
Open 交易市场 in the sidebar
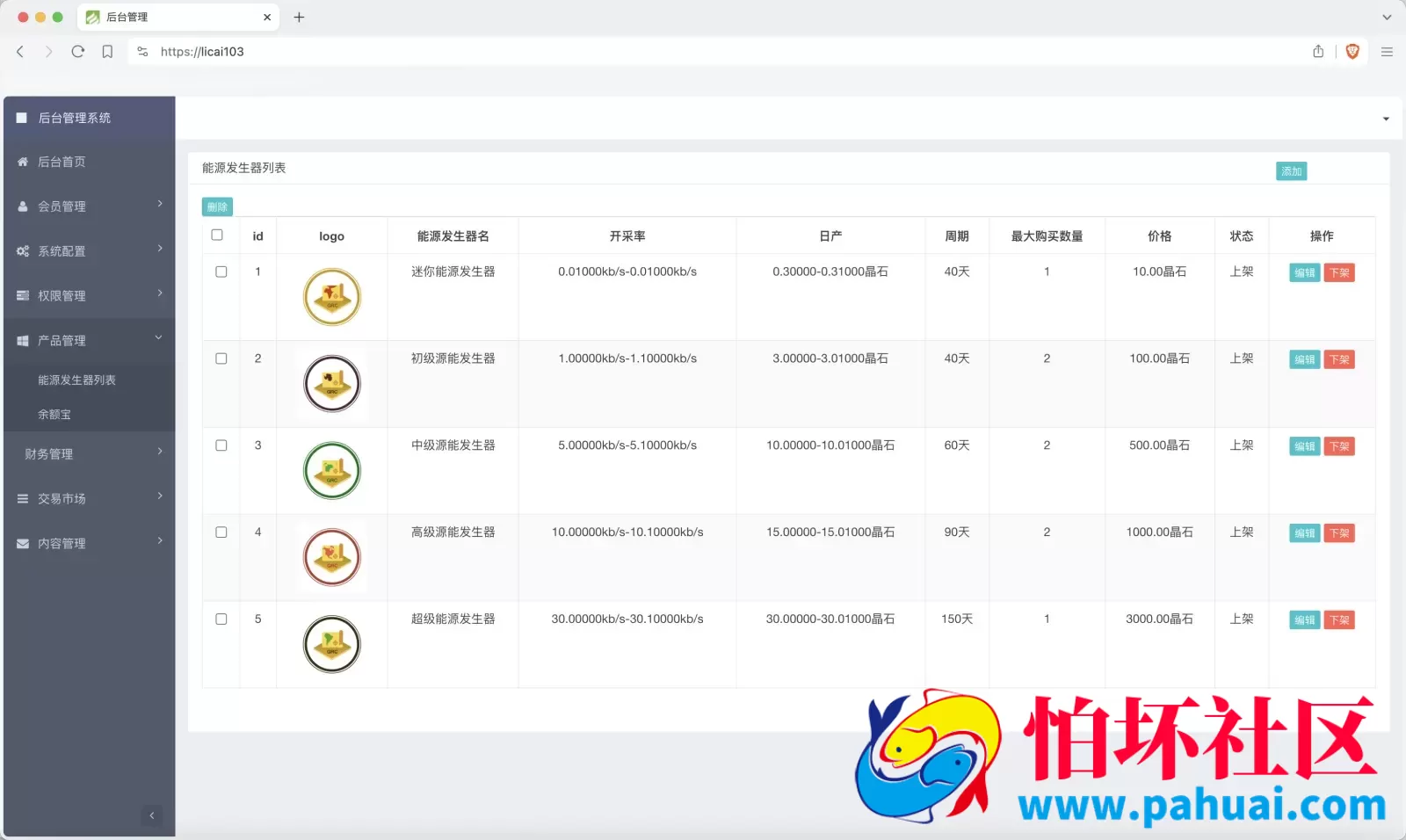(x=62, y=499)
